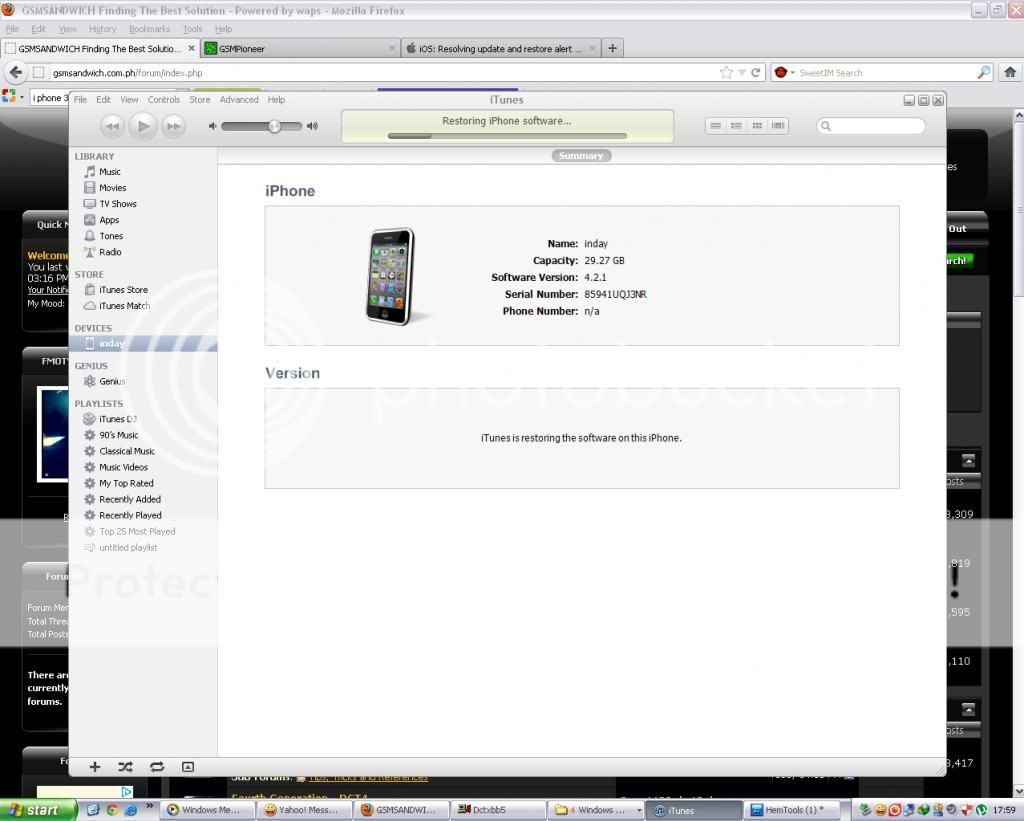Open a new Firefox tab
The width and height of the screenshot is (1024, 821).
[x=613, y=48]
